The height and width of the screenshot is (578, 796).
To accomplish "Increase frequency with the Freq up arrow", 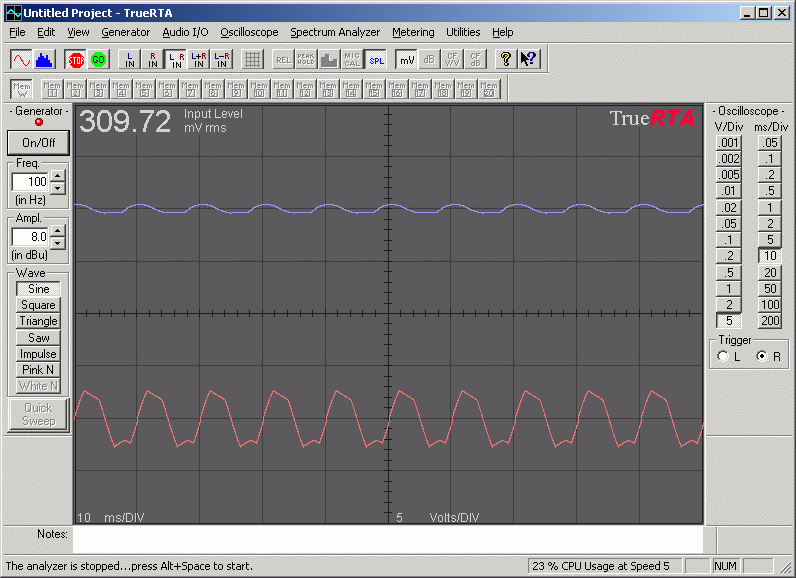I will 58,176.
